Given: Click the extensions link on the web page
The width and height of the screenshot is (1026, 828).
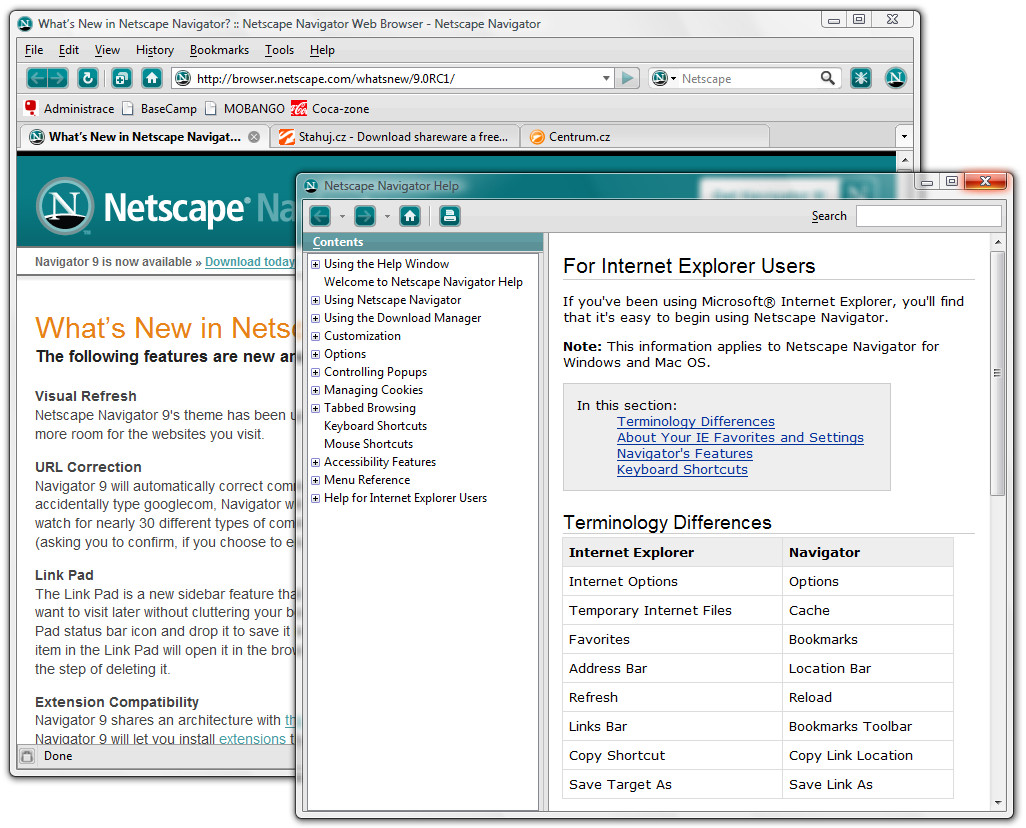Looking at the screenshot, I should pos(253,739).
